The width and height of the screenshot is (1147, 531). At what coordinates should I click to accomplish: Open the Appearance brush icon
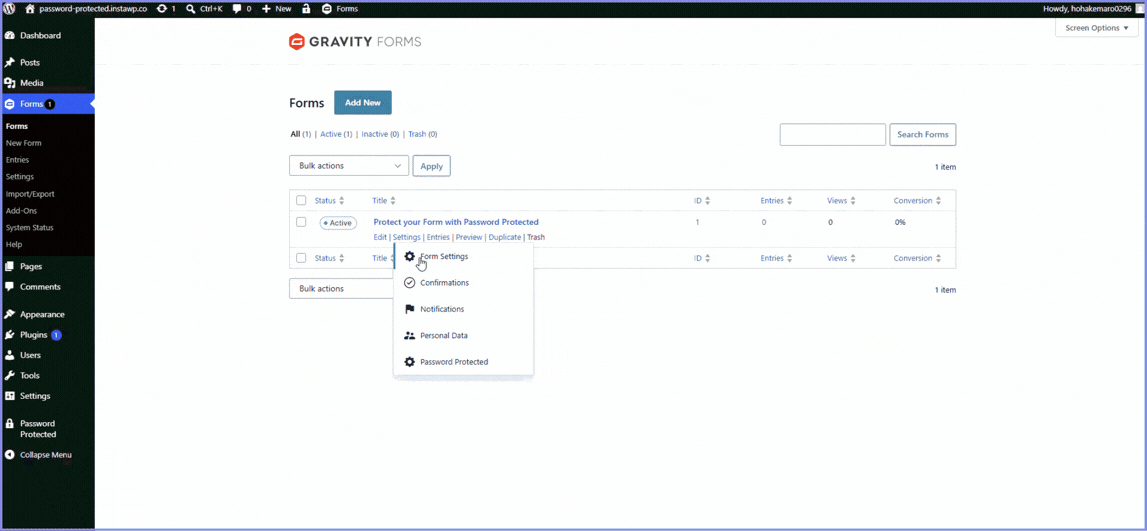coord(10,314)
